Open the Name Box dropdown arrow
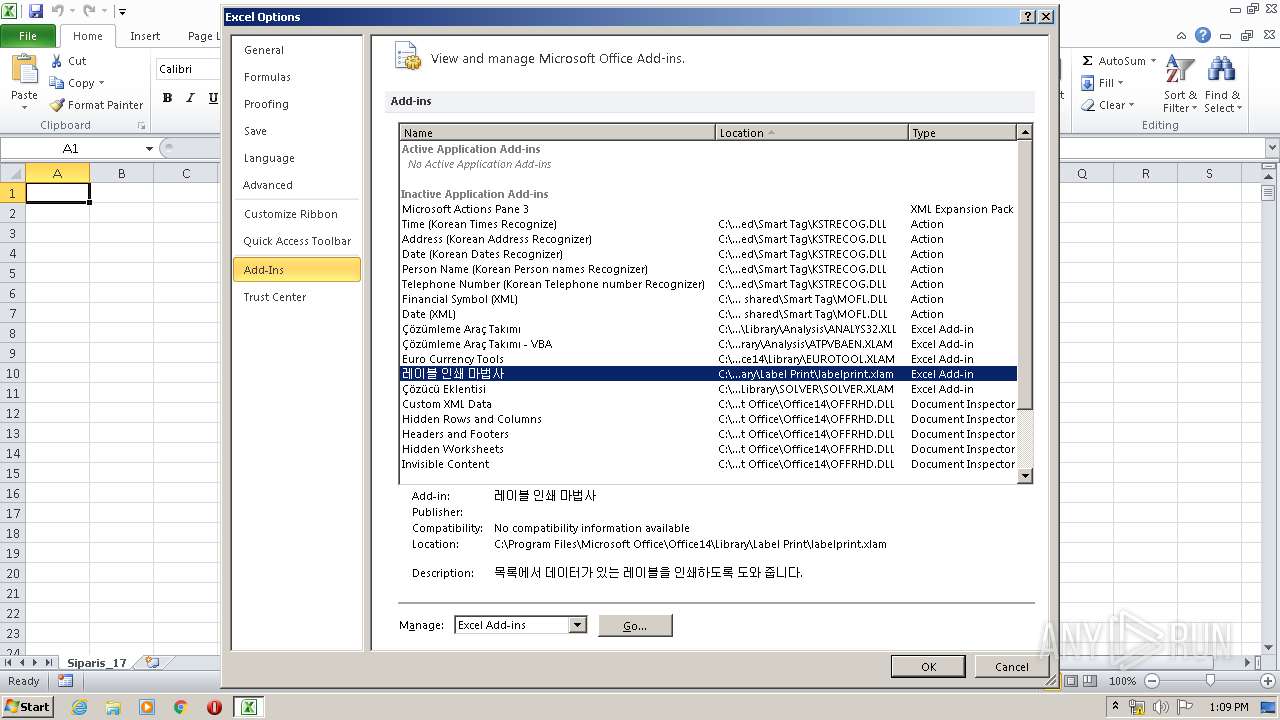This screenshot has width=1280, height=720. coord(149,149)
